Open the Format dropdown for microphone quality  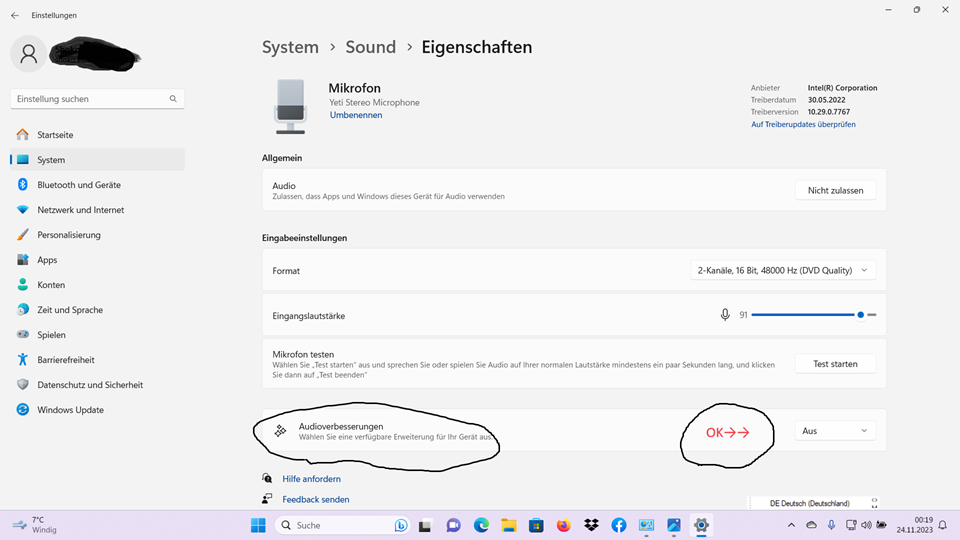pos(783,270)
